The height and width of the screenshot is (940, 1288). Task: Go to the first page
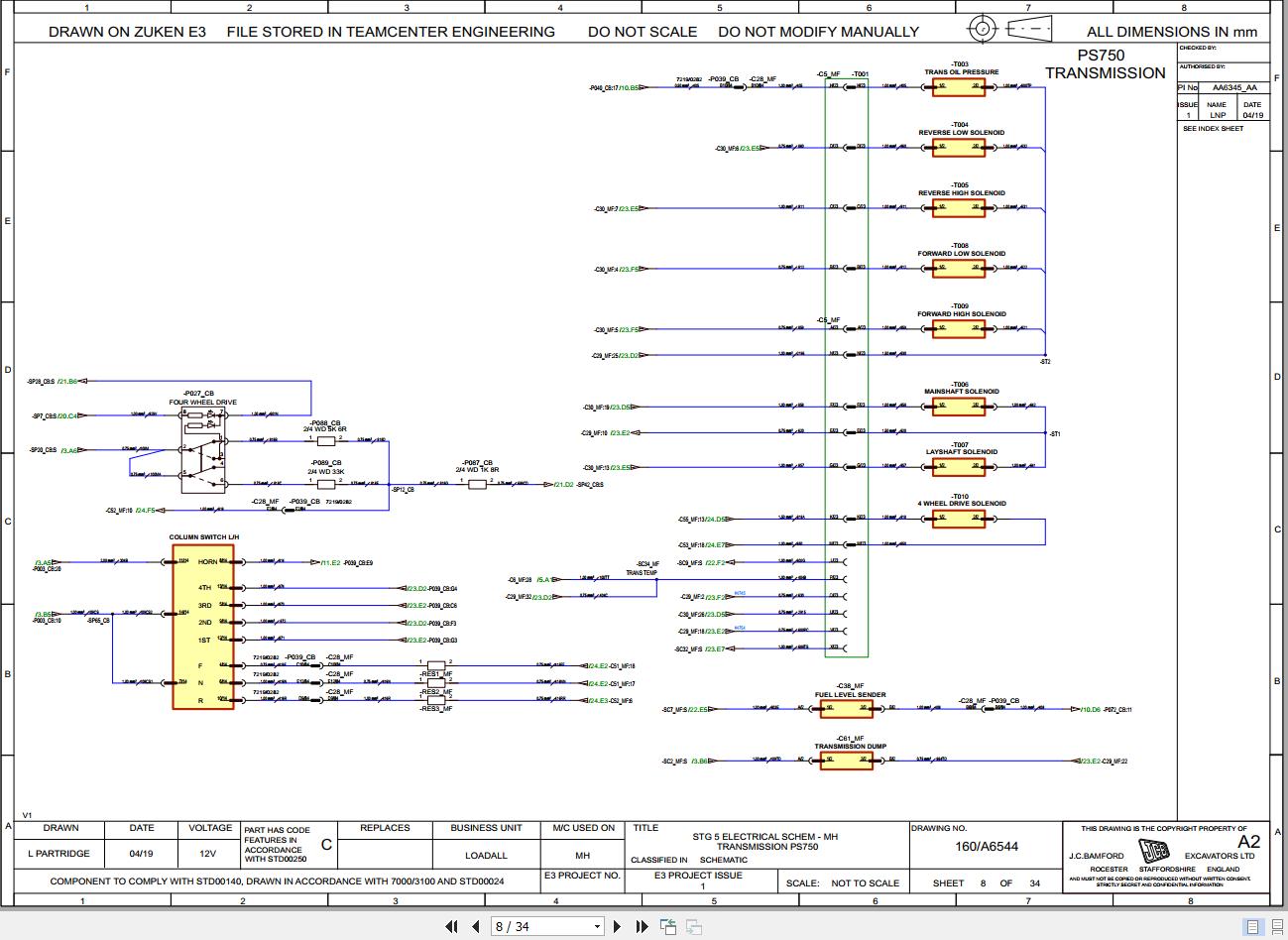452,926
